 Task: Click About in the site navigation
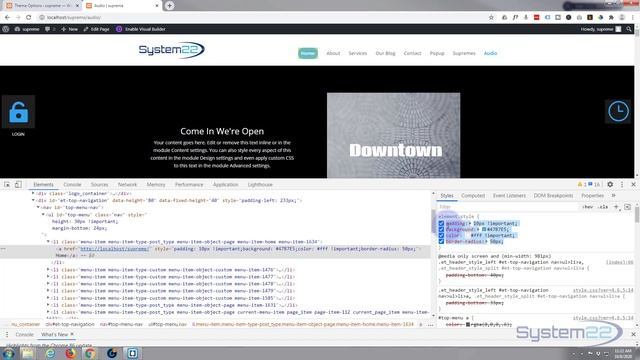[333, 53]
